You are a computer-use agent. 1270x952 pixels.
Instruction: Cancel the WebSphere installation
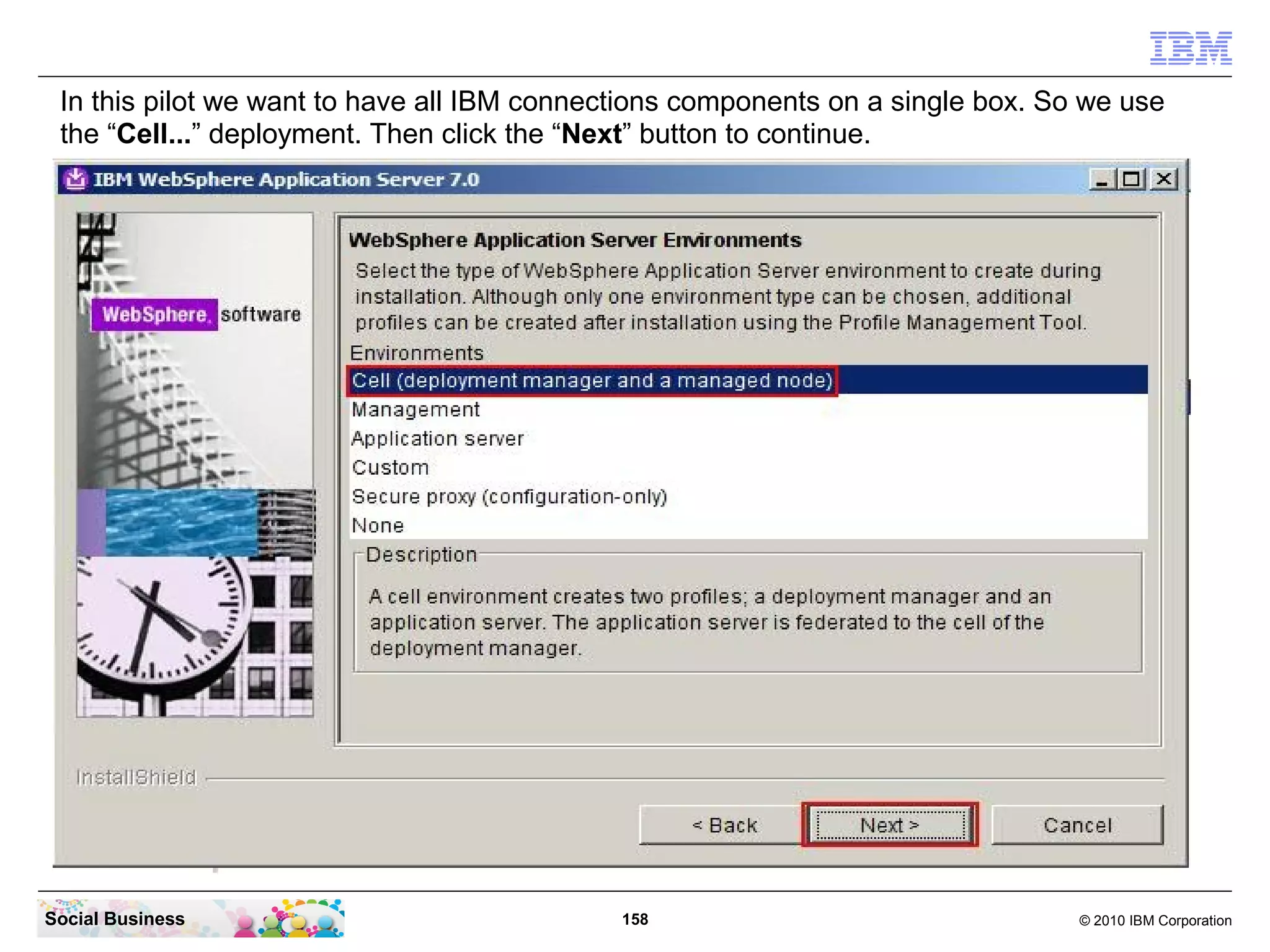coord(1078,825)
